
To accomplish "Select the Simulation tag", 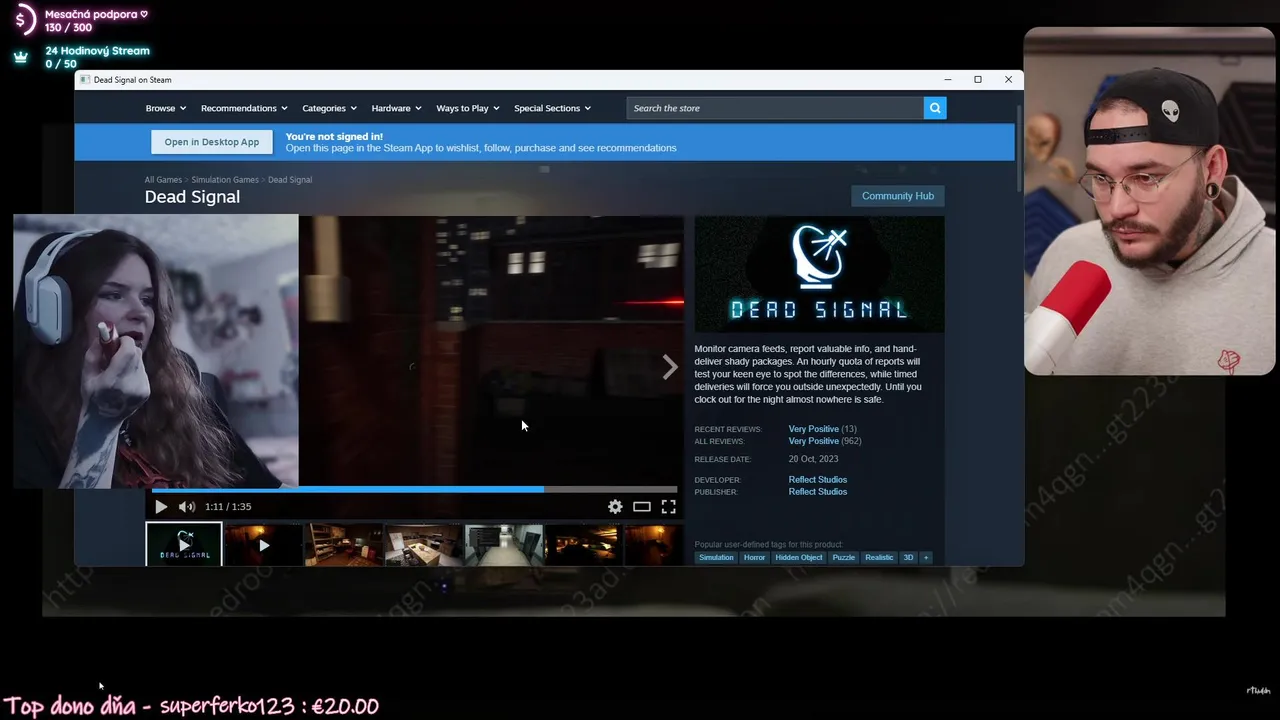I will [x=716, y=557].
